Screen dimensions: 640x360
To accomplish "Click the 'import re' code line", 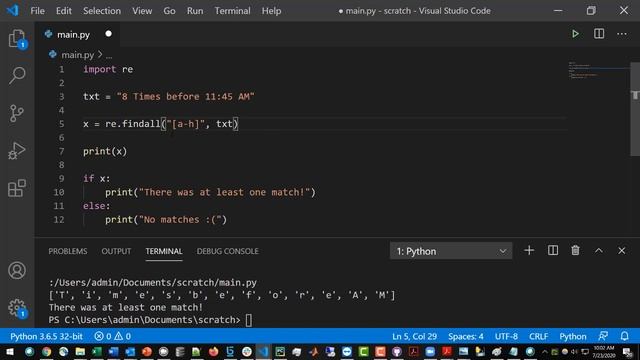I will (108, 69).
